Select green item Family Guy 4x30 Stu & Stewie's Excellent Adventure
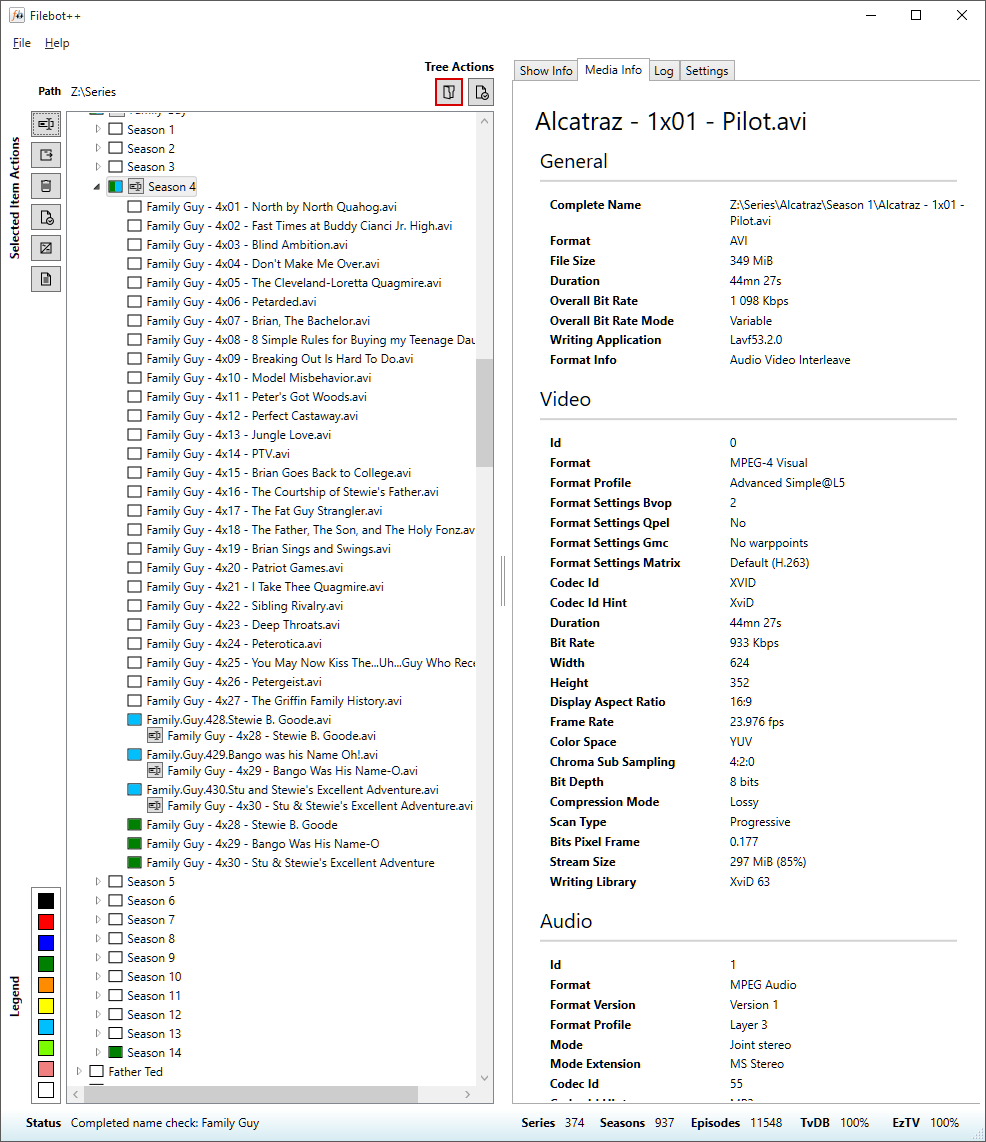The width and height of the screenshot is (986, 1142). 291,862
